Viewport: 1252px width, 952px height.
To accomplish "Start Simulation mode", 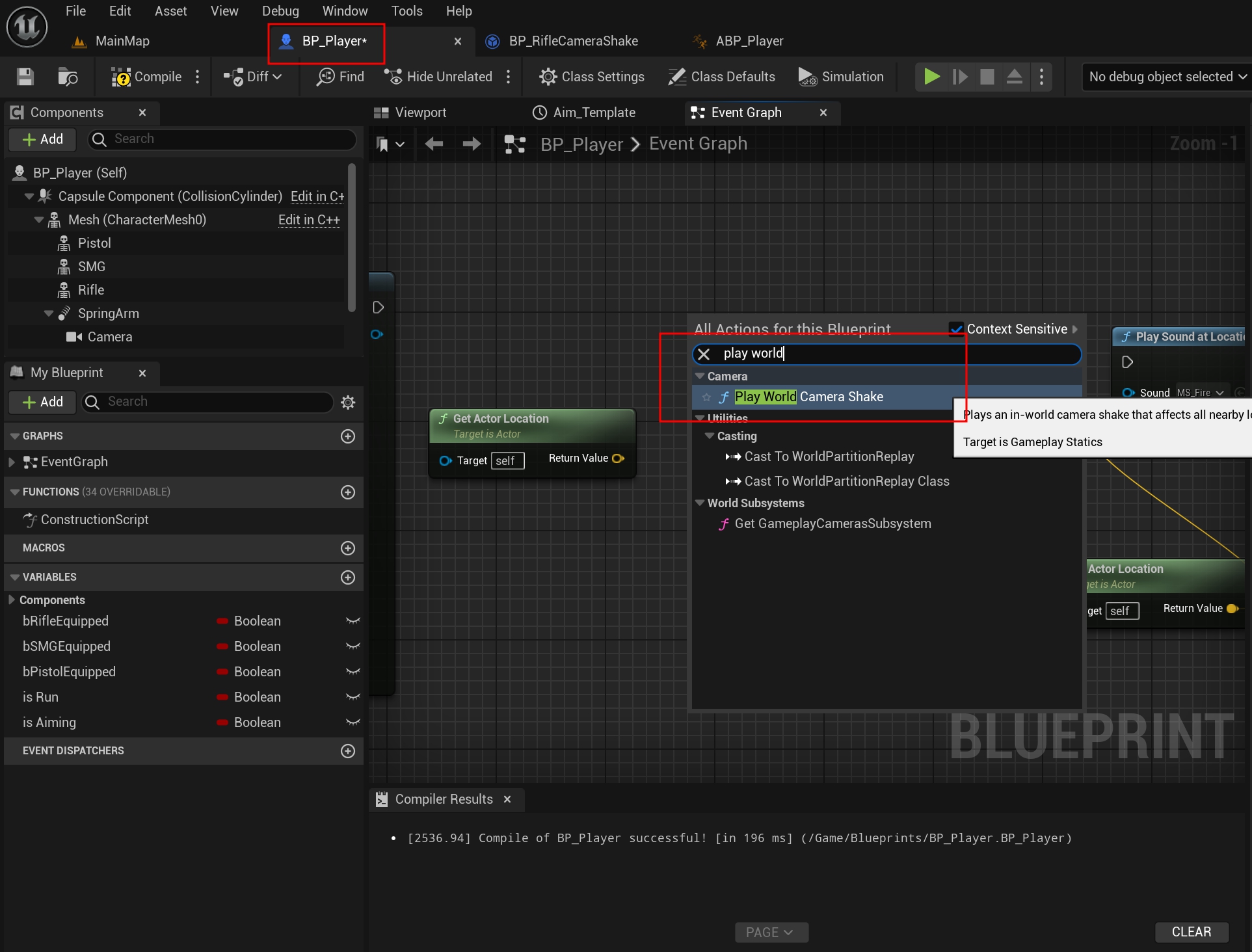I will point(841,77).
